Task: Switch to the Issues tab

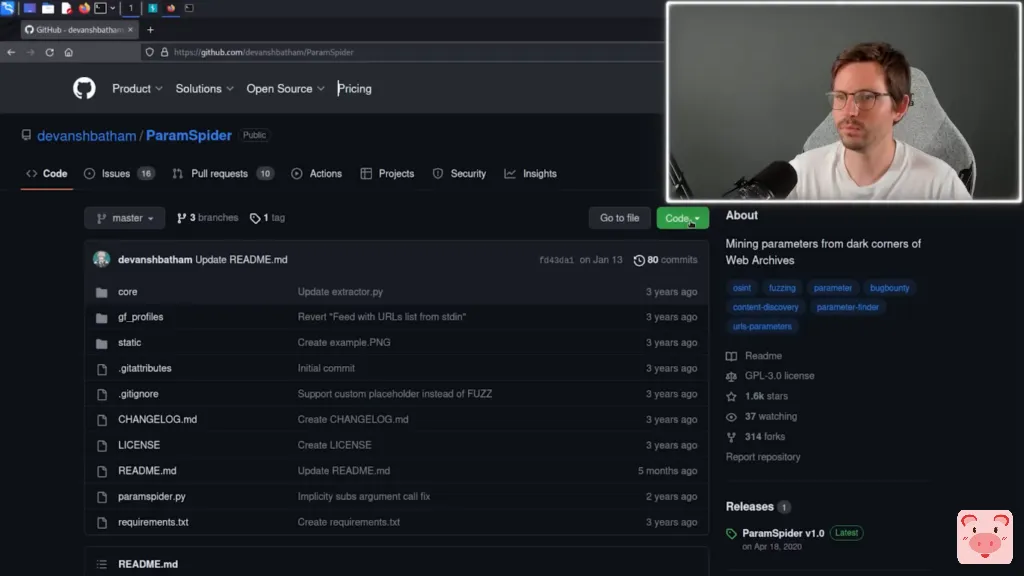Action: [x=119, y=174]
